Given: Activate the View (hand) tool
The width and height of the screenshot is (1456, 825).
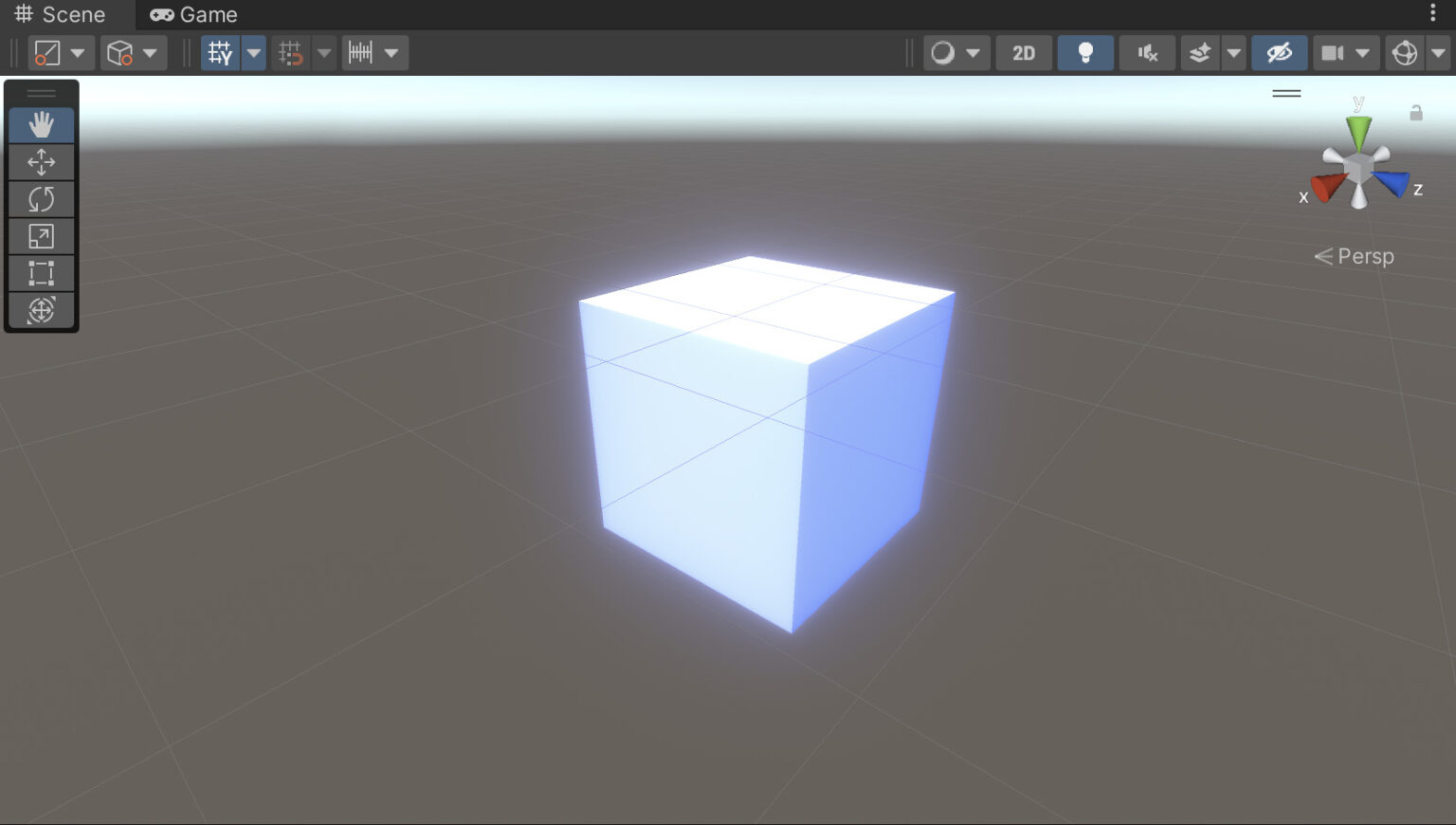Looking at the screenshot, I should [x=42, y=124].
